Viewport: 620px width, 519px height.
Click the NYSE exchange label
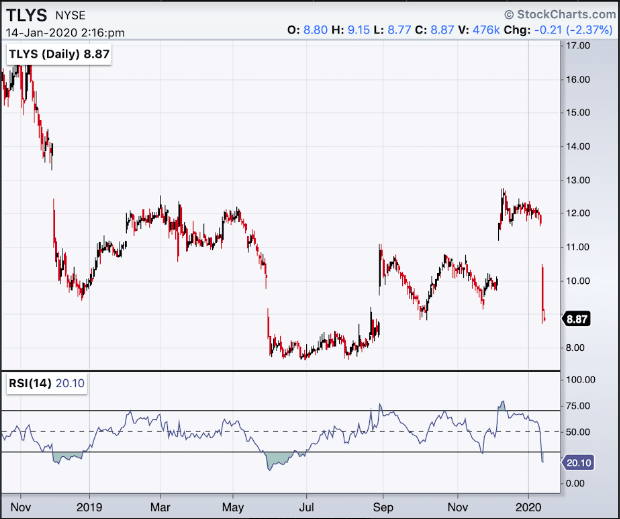click(x=70, y=15)
